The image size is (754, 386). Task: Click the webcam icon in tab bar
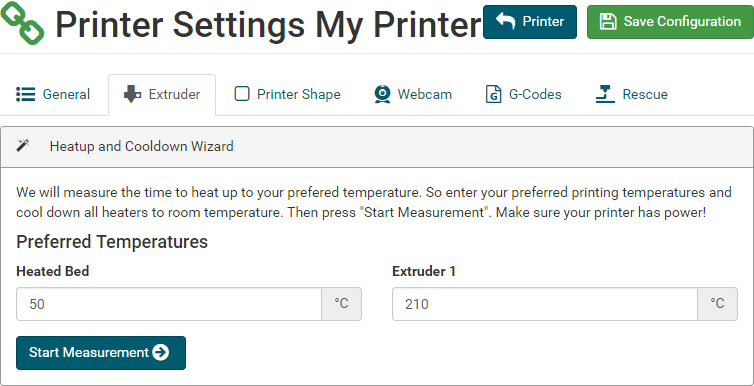382,94
